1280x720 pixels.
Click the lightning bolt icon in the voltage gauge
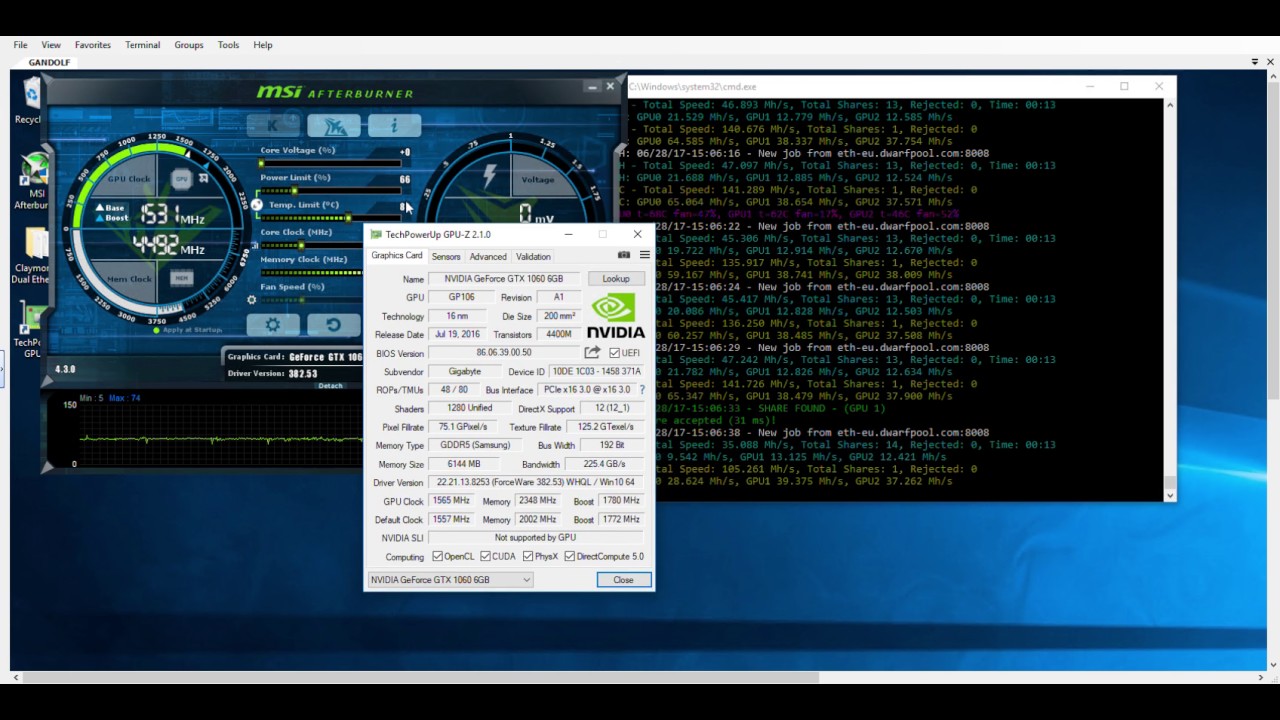click(490, 177)
